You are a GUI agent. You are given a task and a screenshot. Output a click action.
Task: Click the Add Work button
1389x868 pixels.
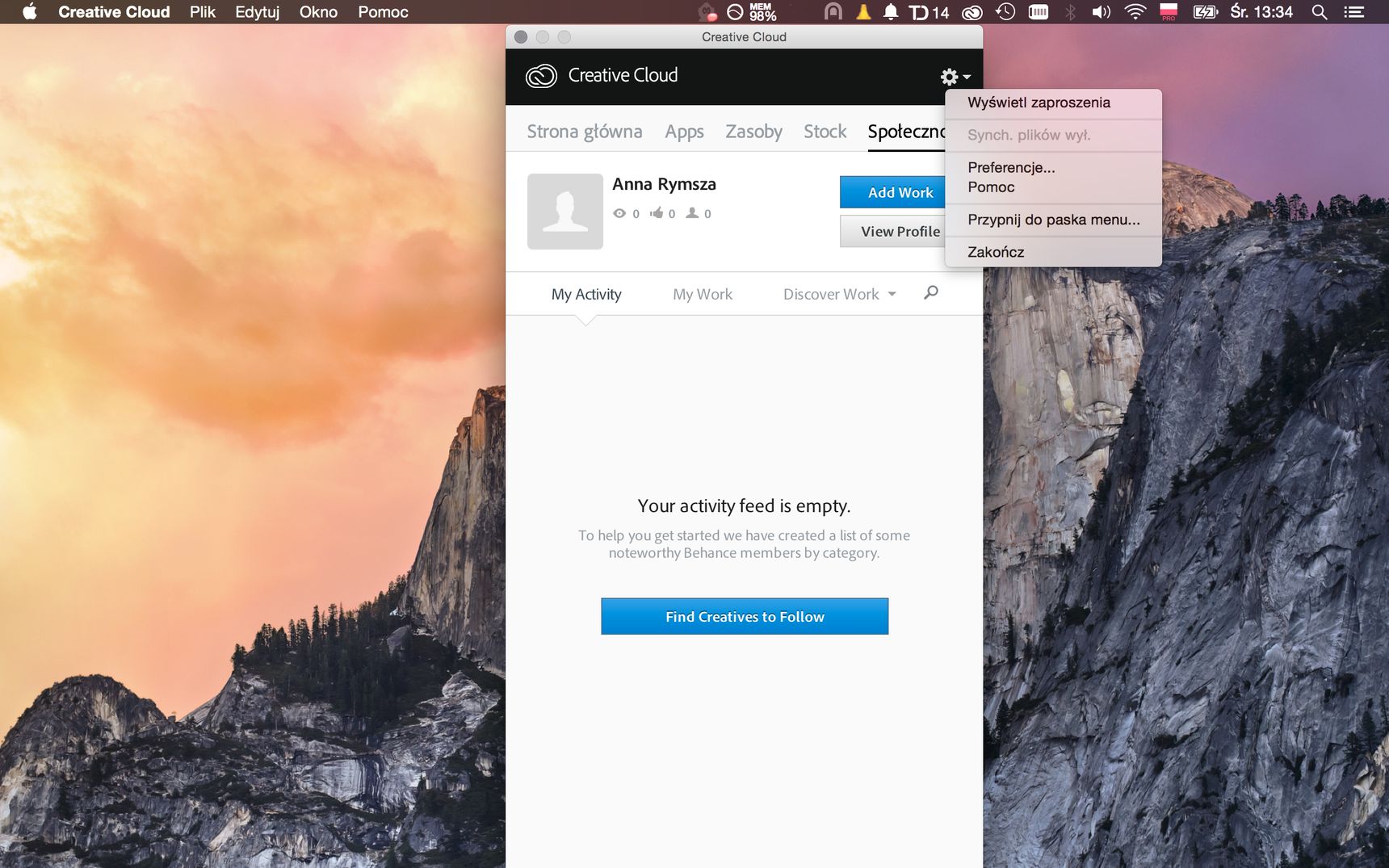(892, 192)
